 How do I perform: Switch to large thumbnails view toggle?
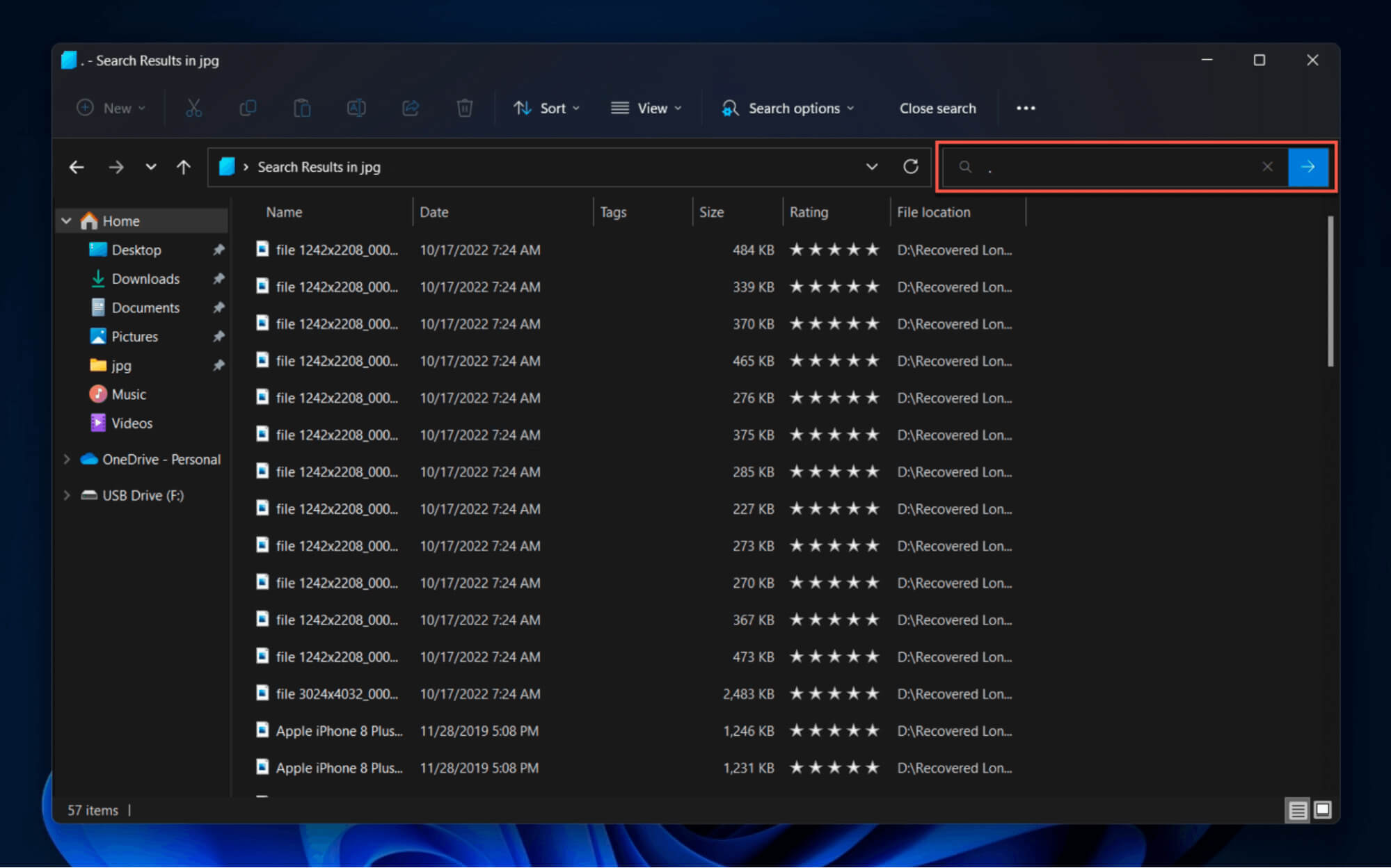tap(1323, 810)
